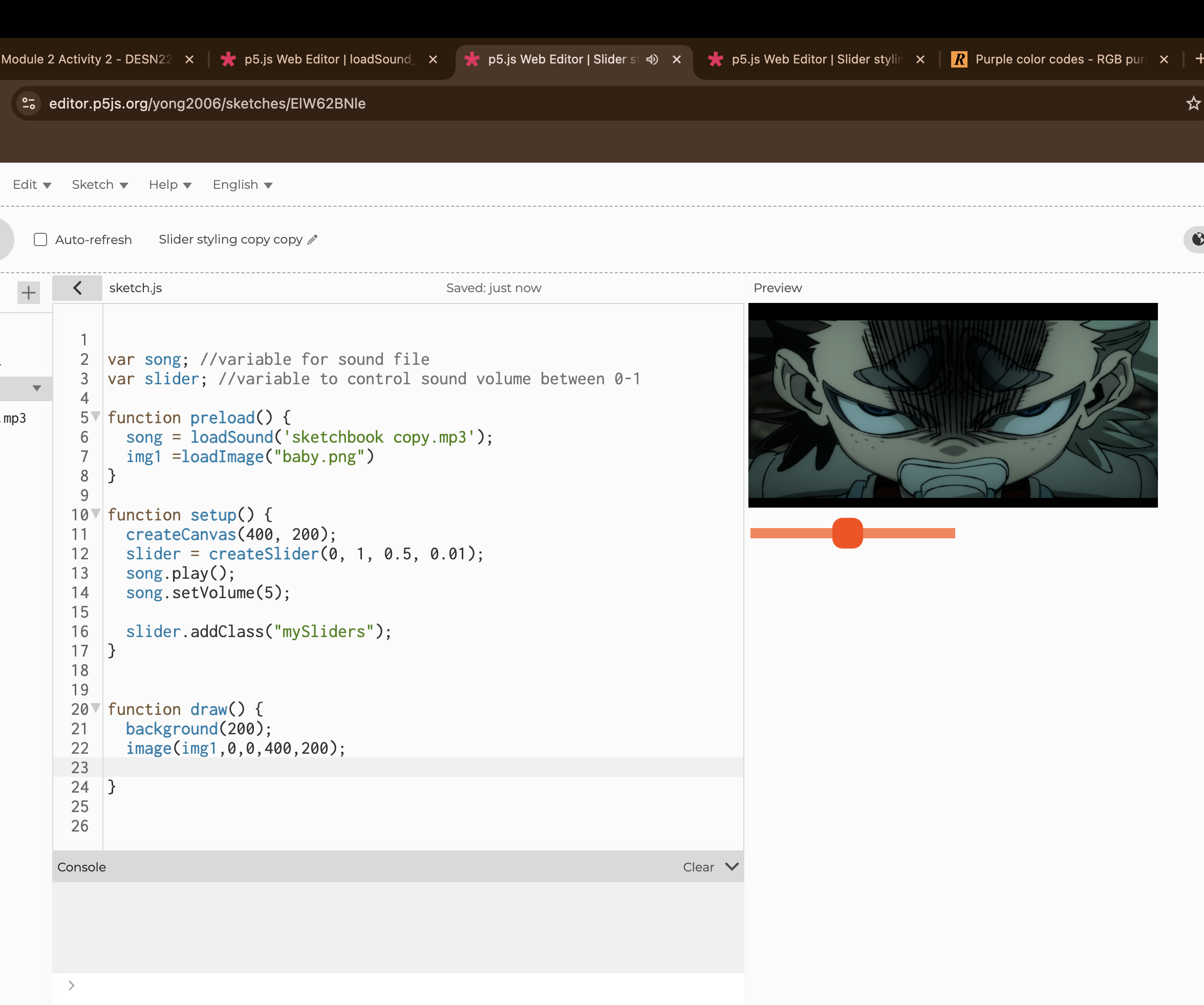This screenshot has width=1204, height=1005.
Task: Clear the console output
Action: point(698,867)
